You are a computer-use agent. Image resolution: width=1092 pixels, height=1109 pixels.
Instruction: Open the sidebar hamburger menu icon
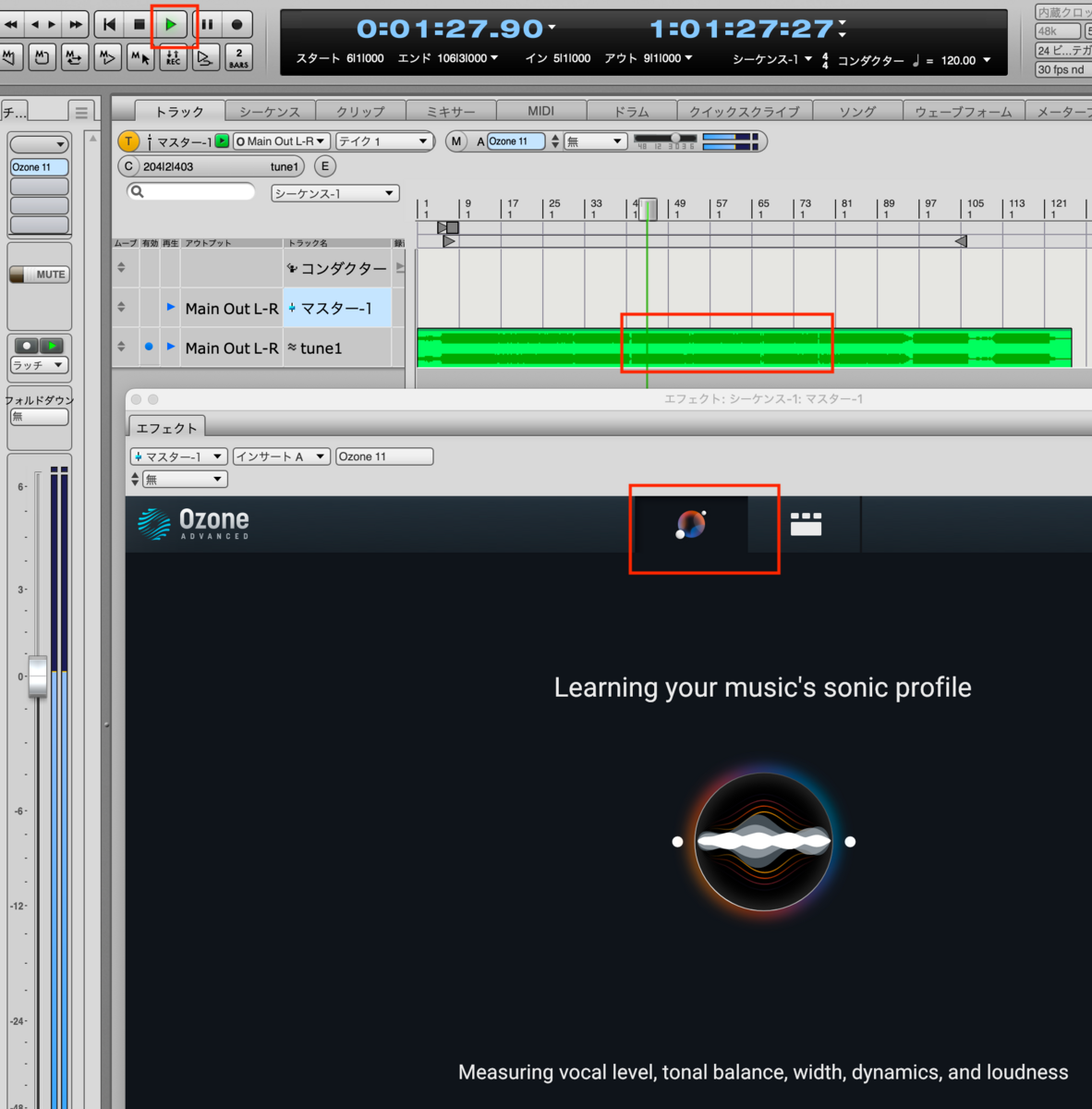[81, 112]
